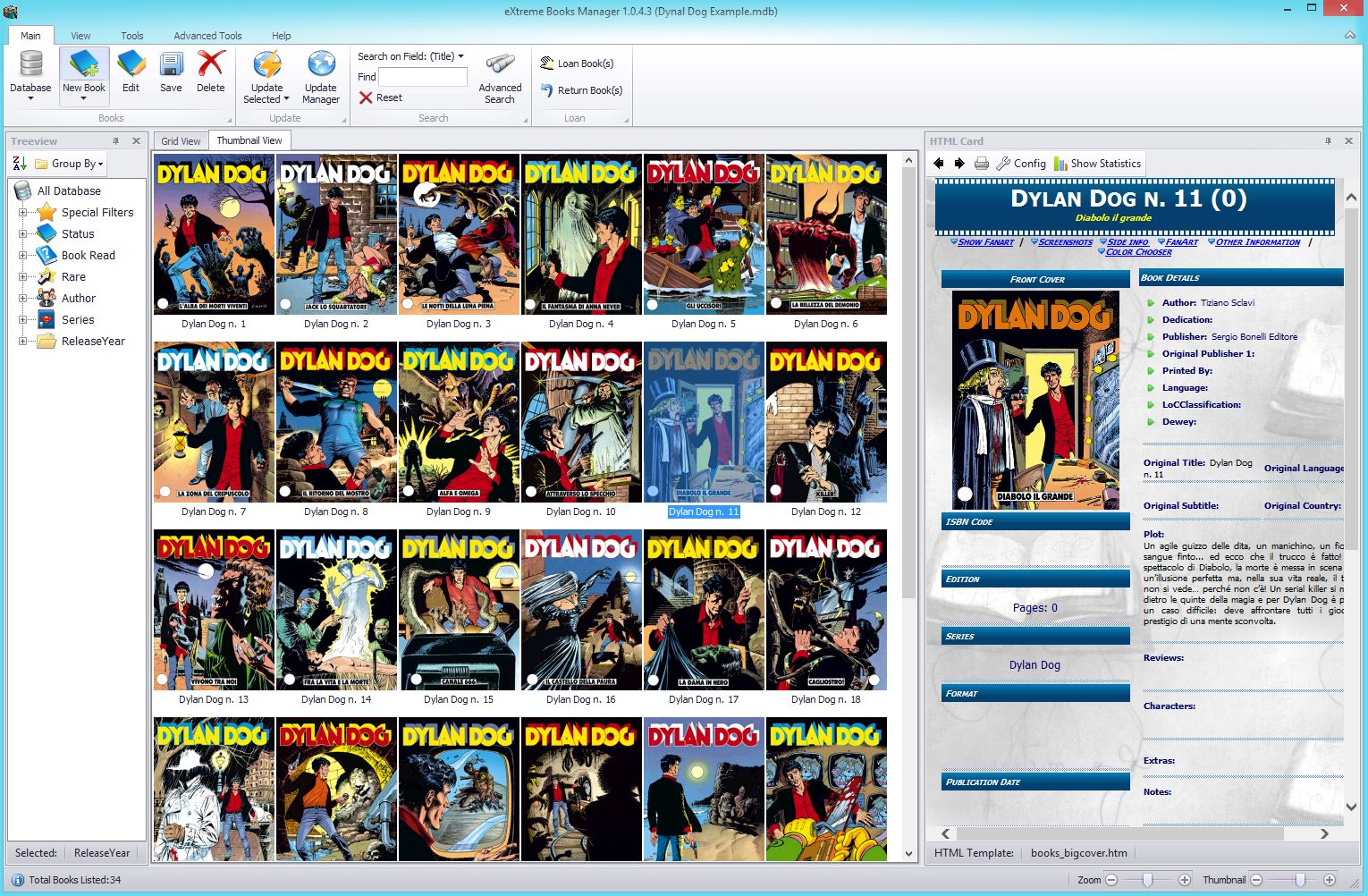The width and height of the screenshot is (1368, 896).
Task: Toggle circle marker on Dylan Dog n. 5 cover
Action: pos(653,304)
